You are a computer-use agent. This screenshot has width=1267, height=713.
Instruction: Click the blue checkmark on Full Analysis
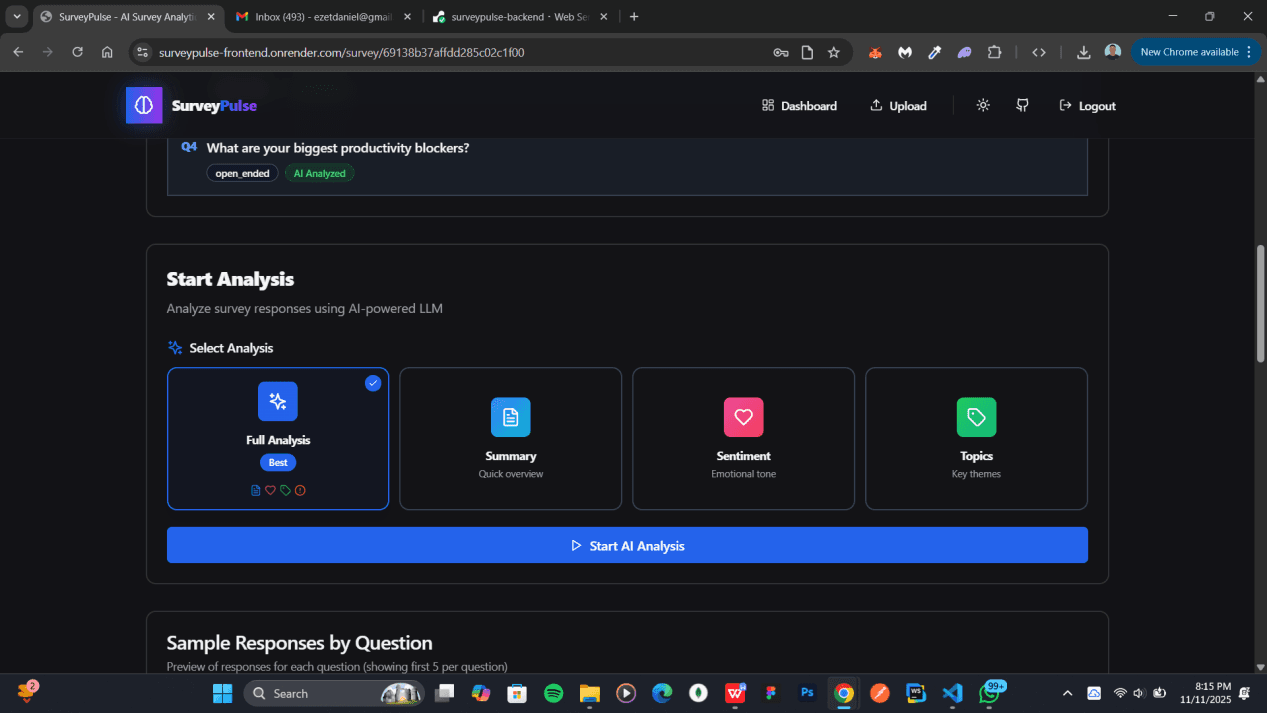373,383
